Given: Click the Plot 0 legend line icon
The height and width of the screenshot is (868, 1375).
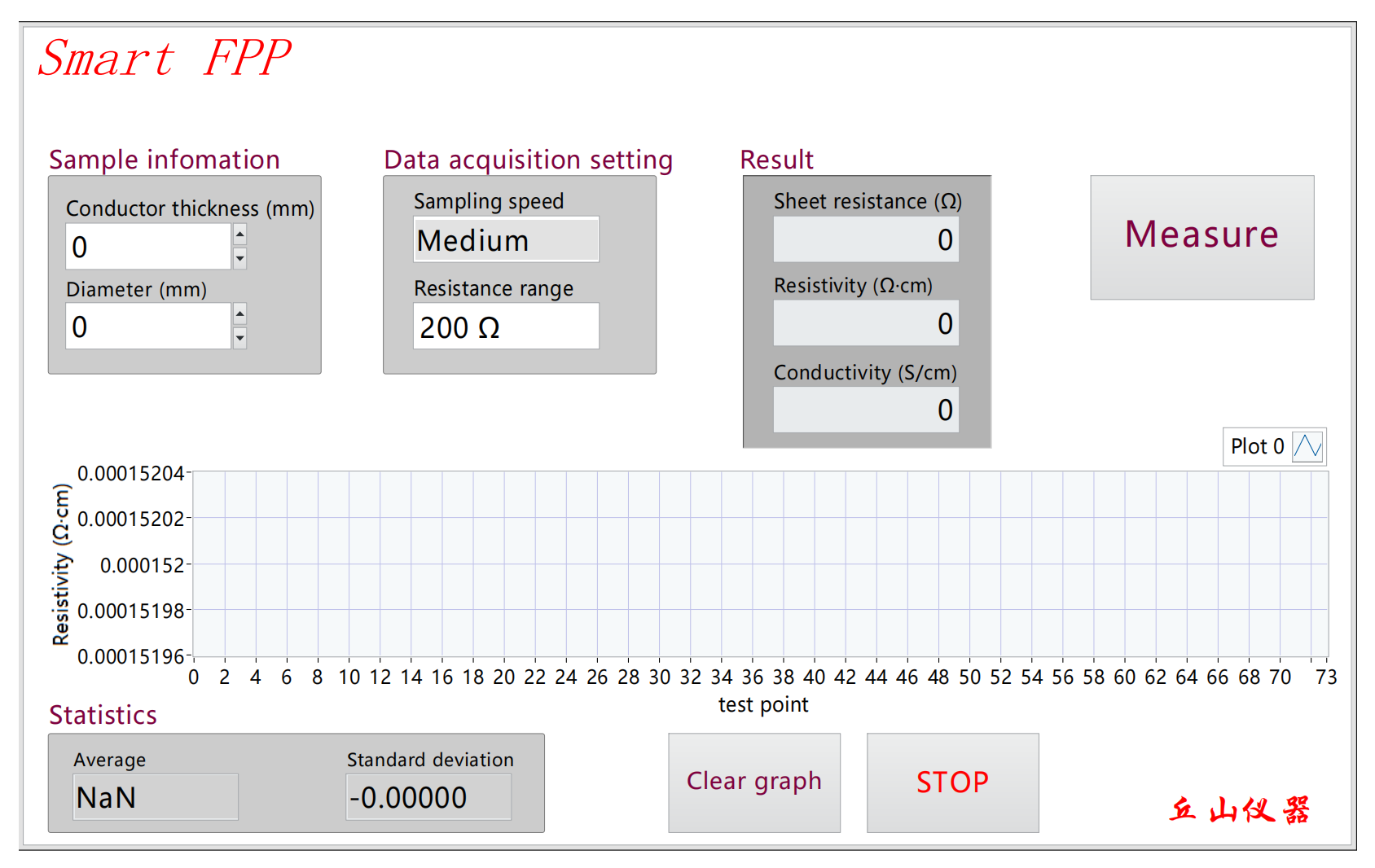Looking at the screenshot, I should pyautogui.click(x=1307, y=446).
